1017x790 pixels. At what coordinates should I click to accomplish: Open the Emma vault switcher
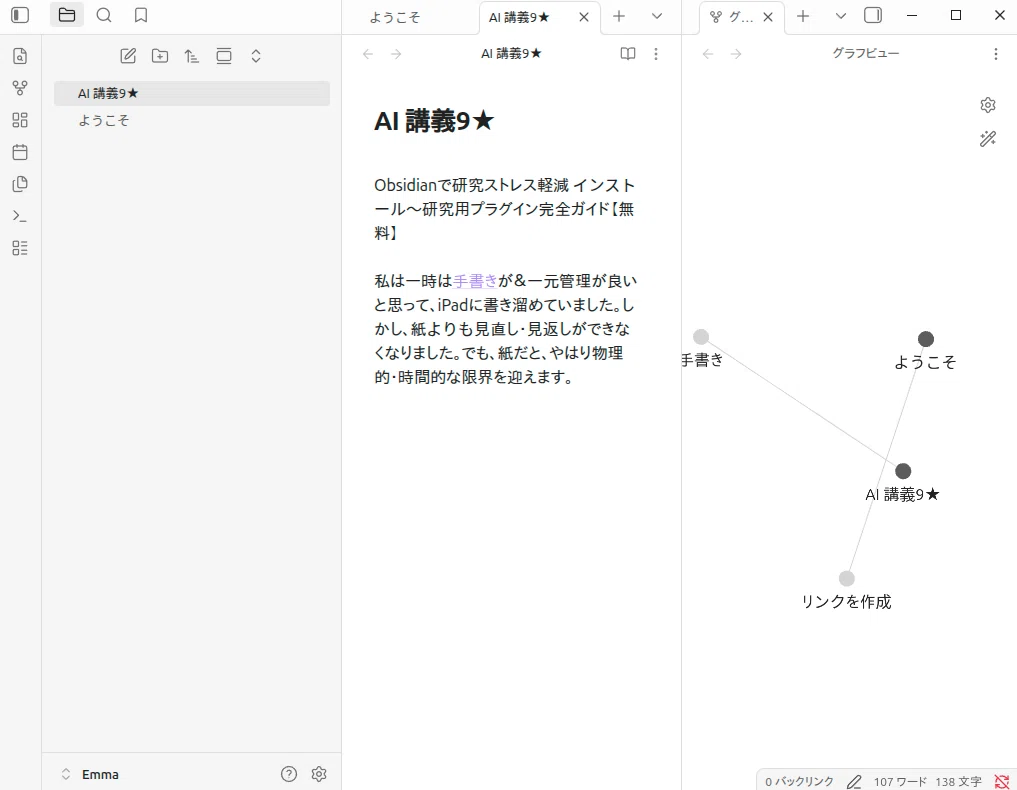click(91, 774)
